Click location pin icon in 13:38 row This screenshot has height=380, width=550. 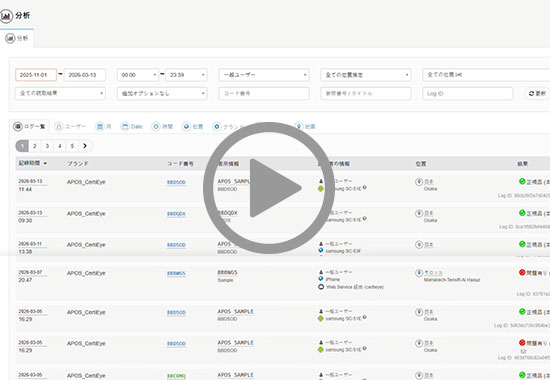419,245
